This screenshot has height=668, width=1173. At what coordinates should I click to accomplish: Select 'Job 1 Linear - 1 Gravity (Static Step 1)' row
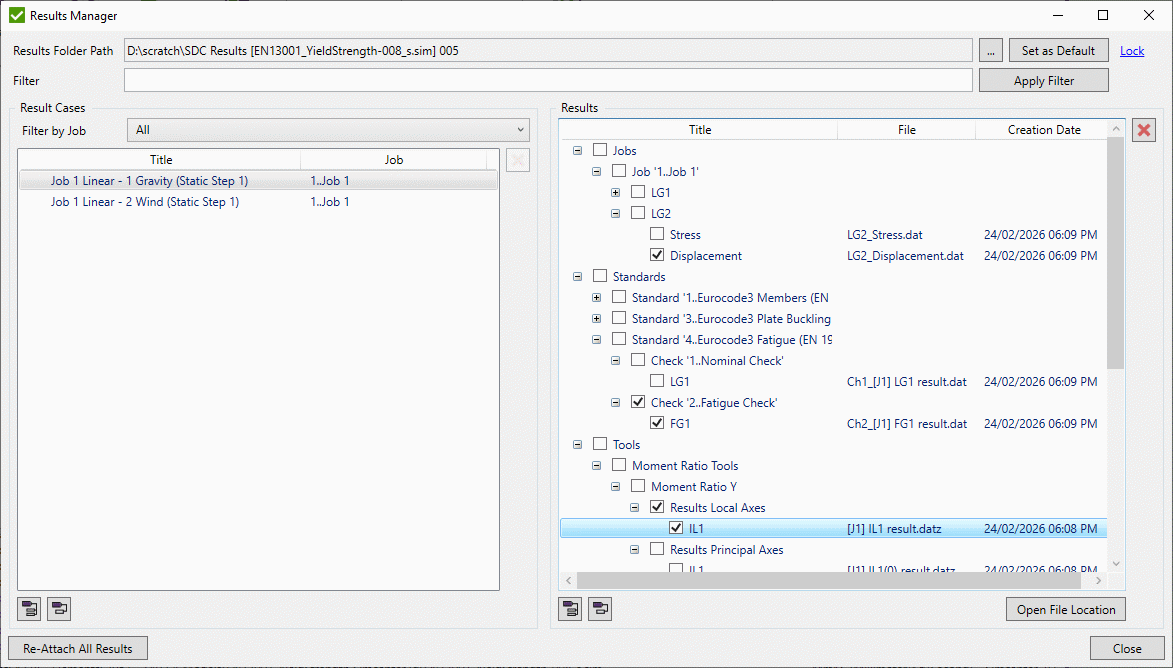(x=258, y=180)
